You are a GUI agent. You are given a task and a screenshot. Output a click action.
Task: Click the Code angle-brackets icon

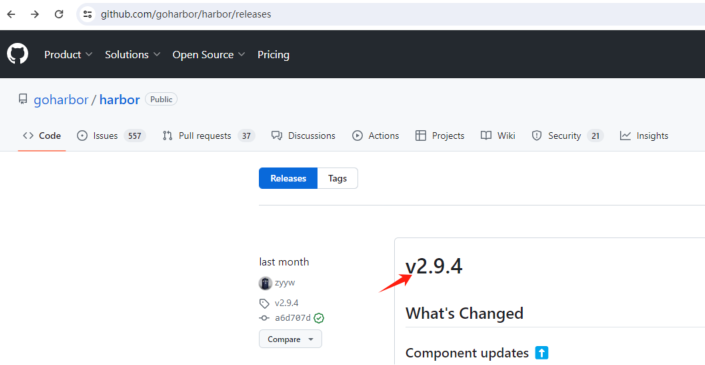tap(28, 136)
